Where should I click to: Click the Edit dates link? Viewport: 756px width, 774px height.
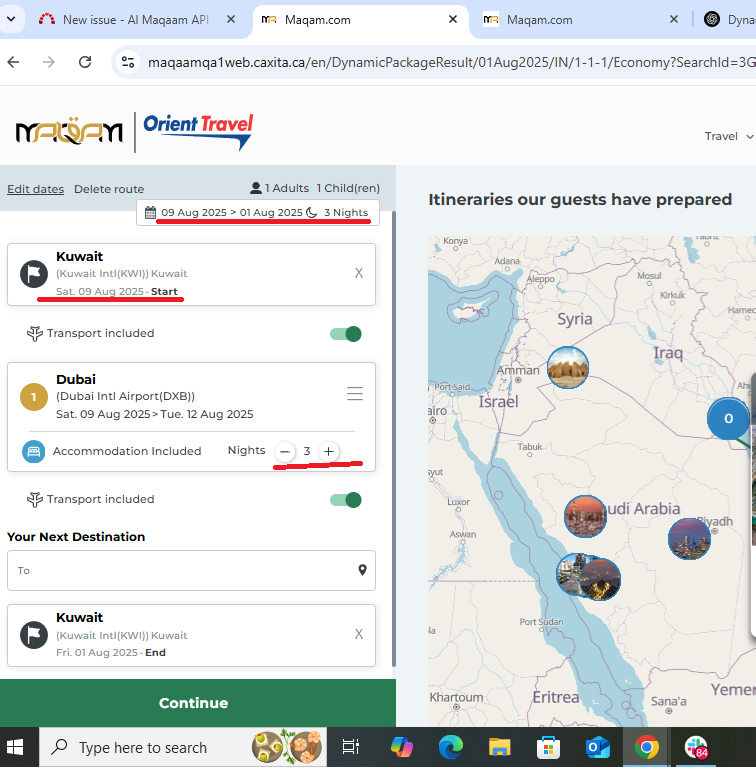tap(35, 189)
